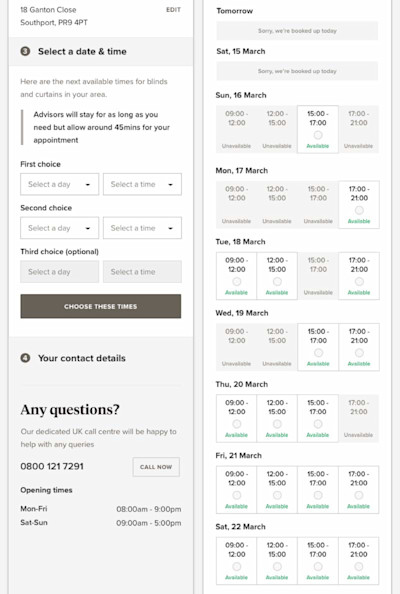Expand Second choice time dropdown

142,228
